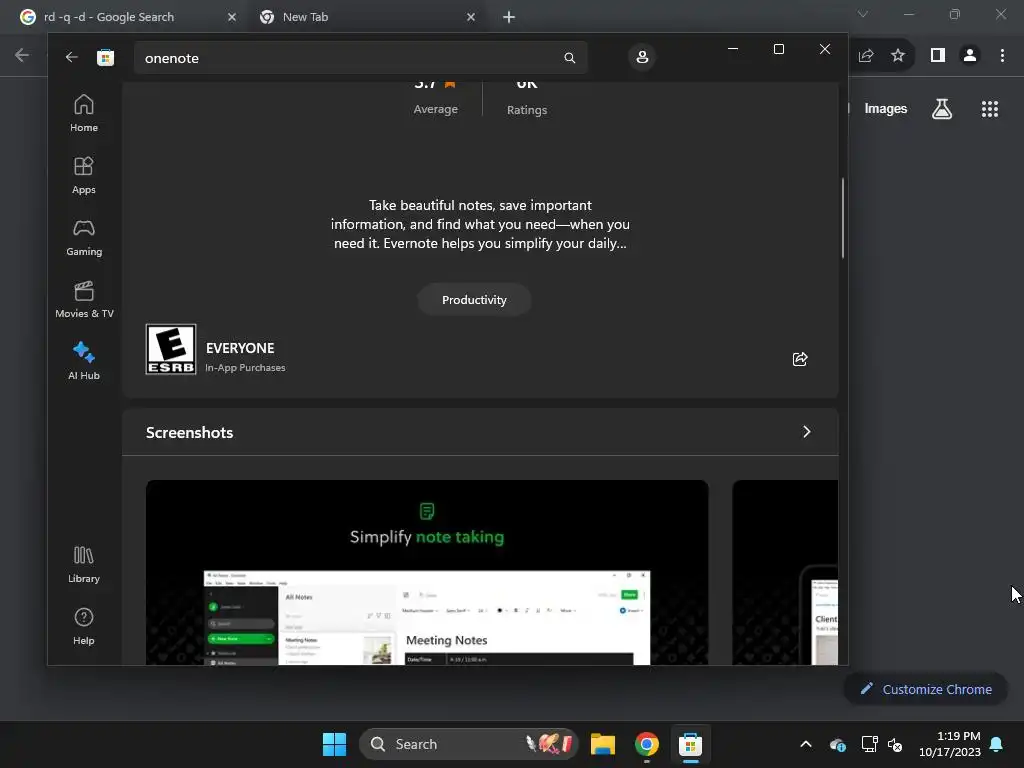Bookmark this page with star icon
The image size is (1024, 768).
[x=898, y=56]
